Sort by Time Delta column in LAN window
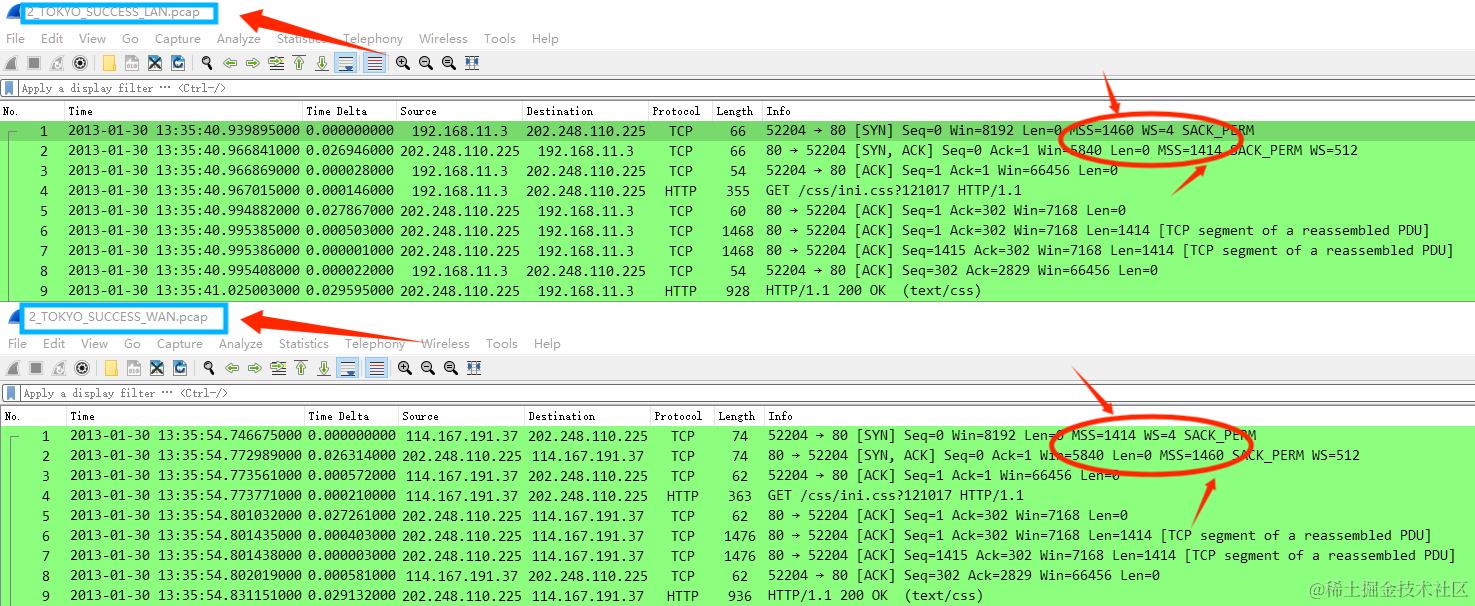 pos(349,111)
